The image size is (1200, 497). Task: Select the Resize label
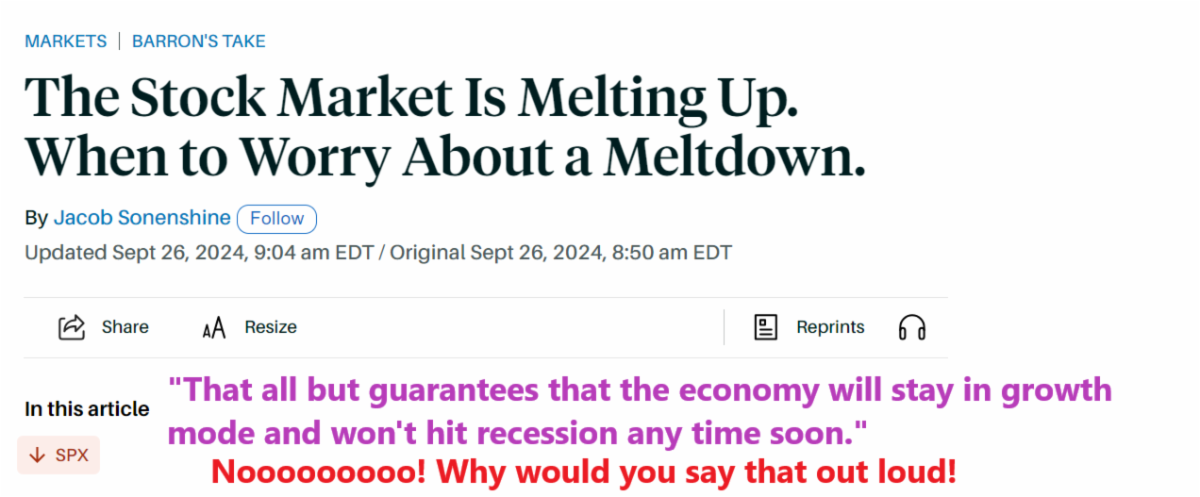270,327
